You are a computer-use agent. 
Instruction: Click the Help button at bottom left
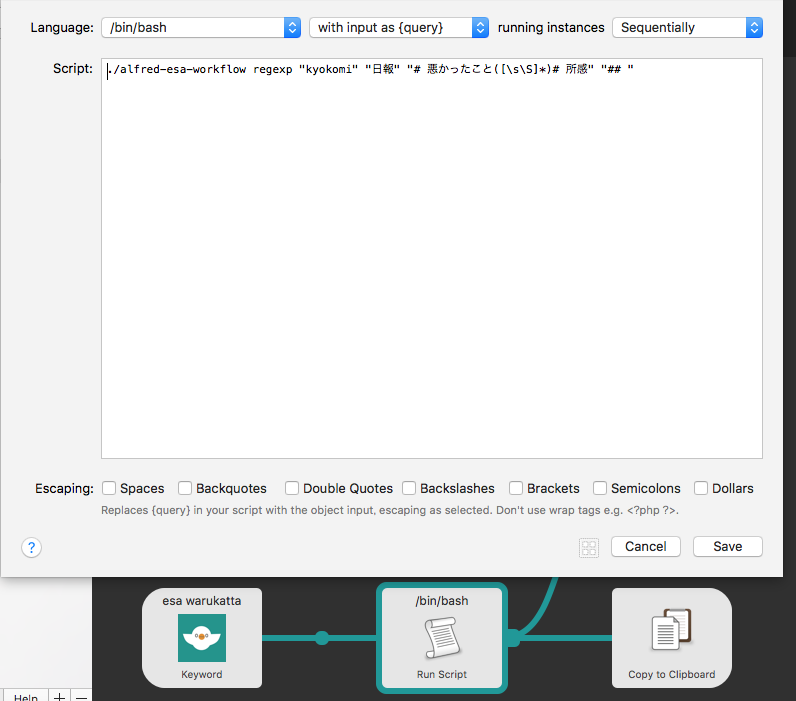(x=25, y=695)
